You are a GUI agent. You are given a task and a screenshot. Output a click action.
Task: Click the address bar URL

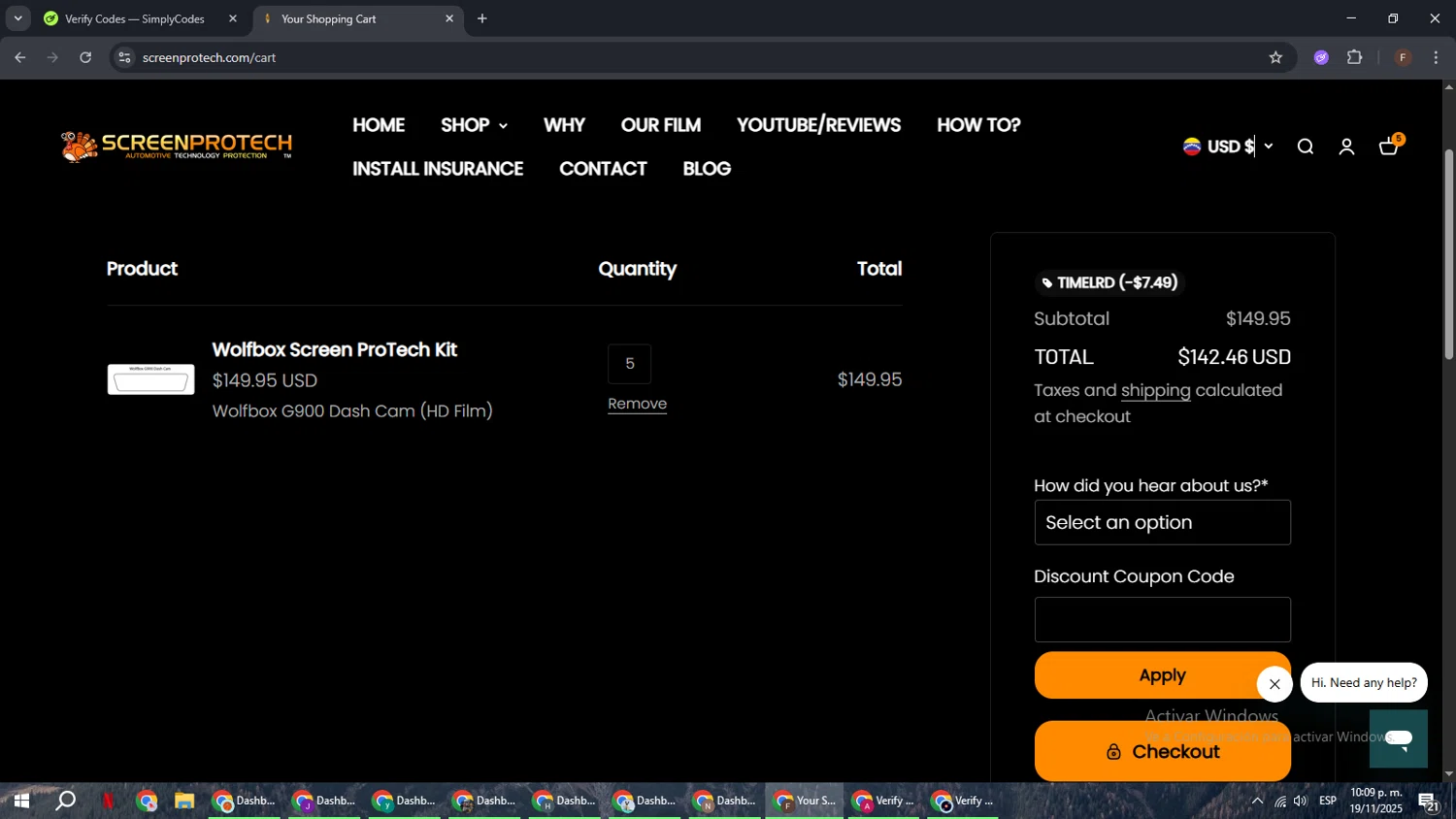(209, 57)
